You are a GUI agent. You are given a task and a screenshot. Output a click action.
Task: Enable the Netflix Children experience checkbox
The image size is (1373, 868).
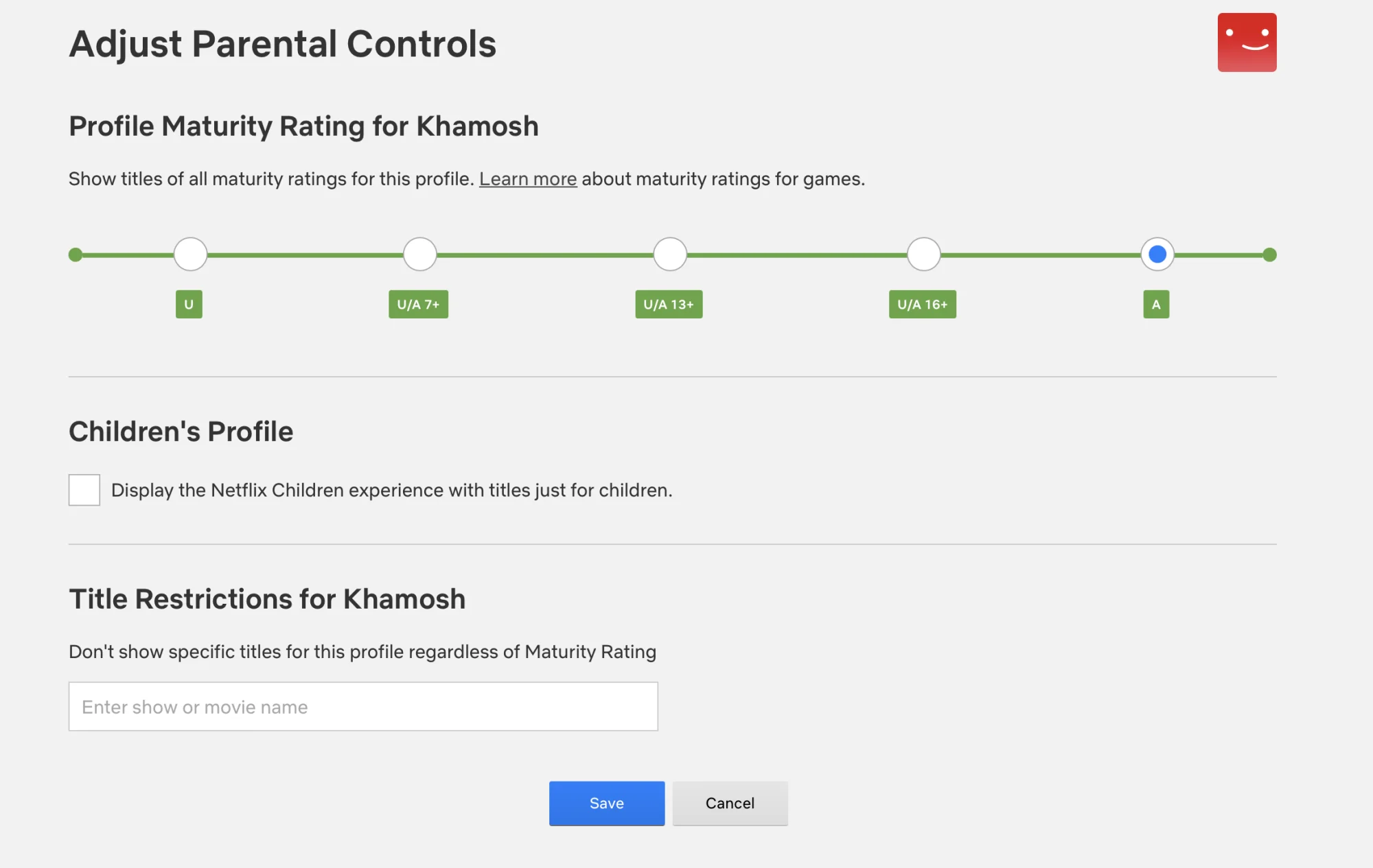[84, 490]
